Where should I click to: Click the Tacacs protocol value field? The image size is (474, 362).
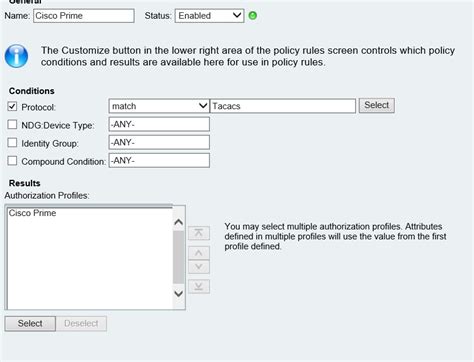click(283, 106)
